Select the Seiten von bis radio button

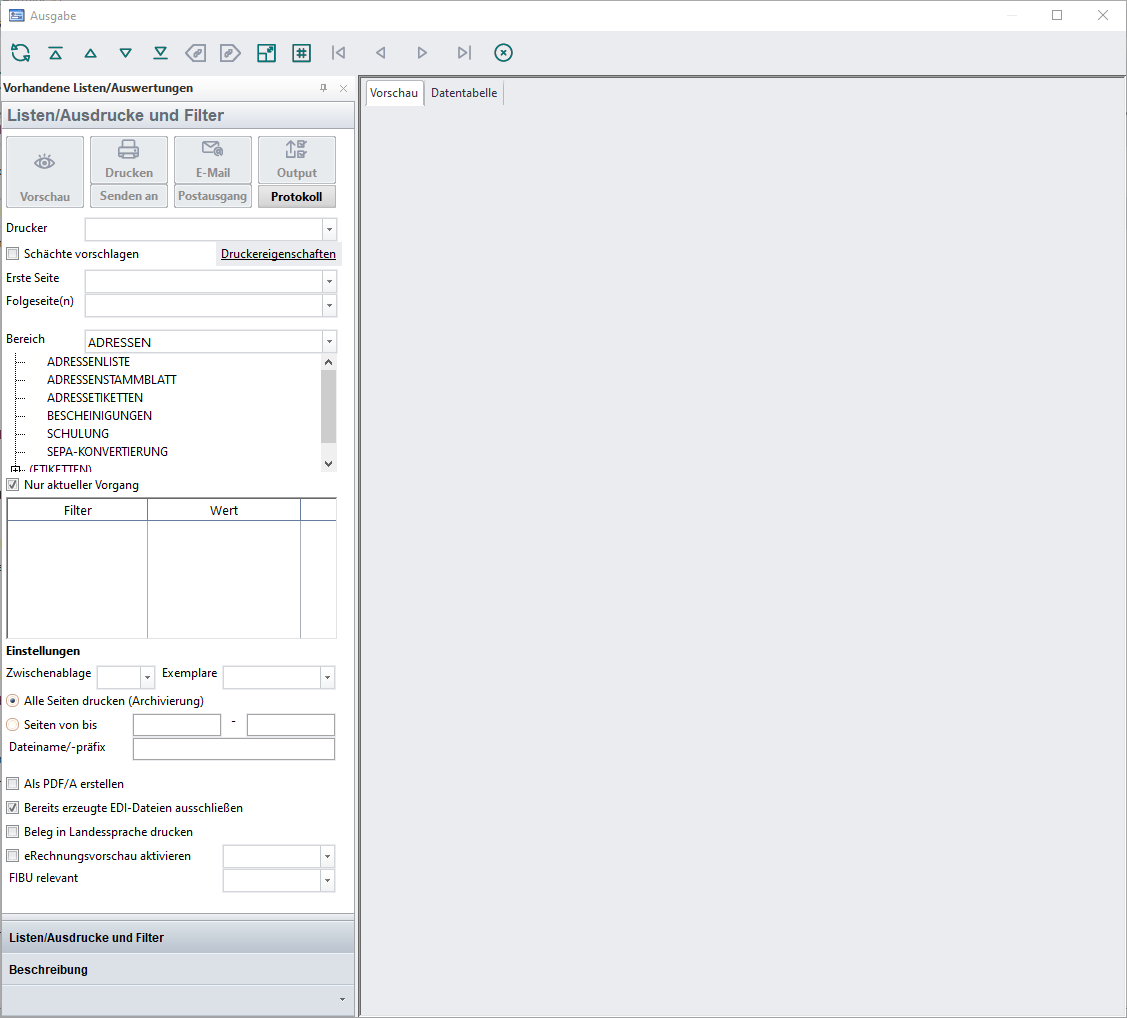[x=13, y=725]
